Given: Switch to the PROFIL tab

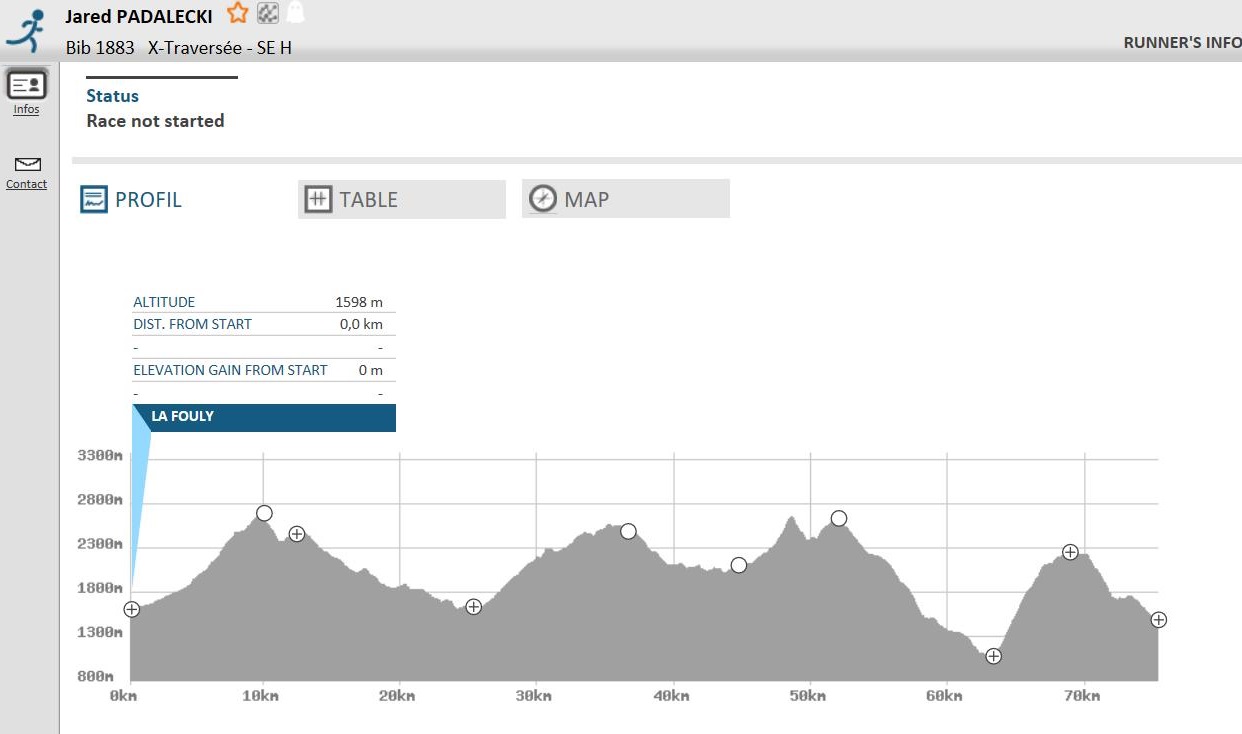Looking at the screenshot, I should (x=131, y=199).
